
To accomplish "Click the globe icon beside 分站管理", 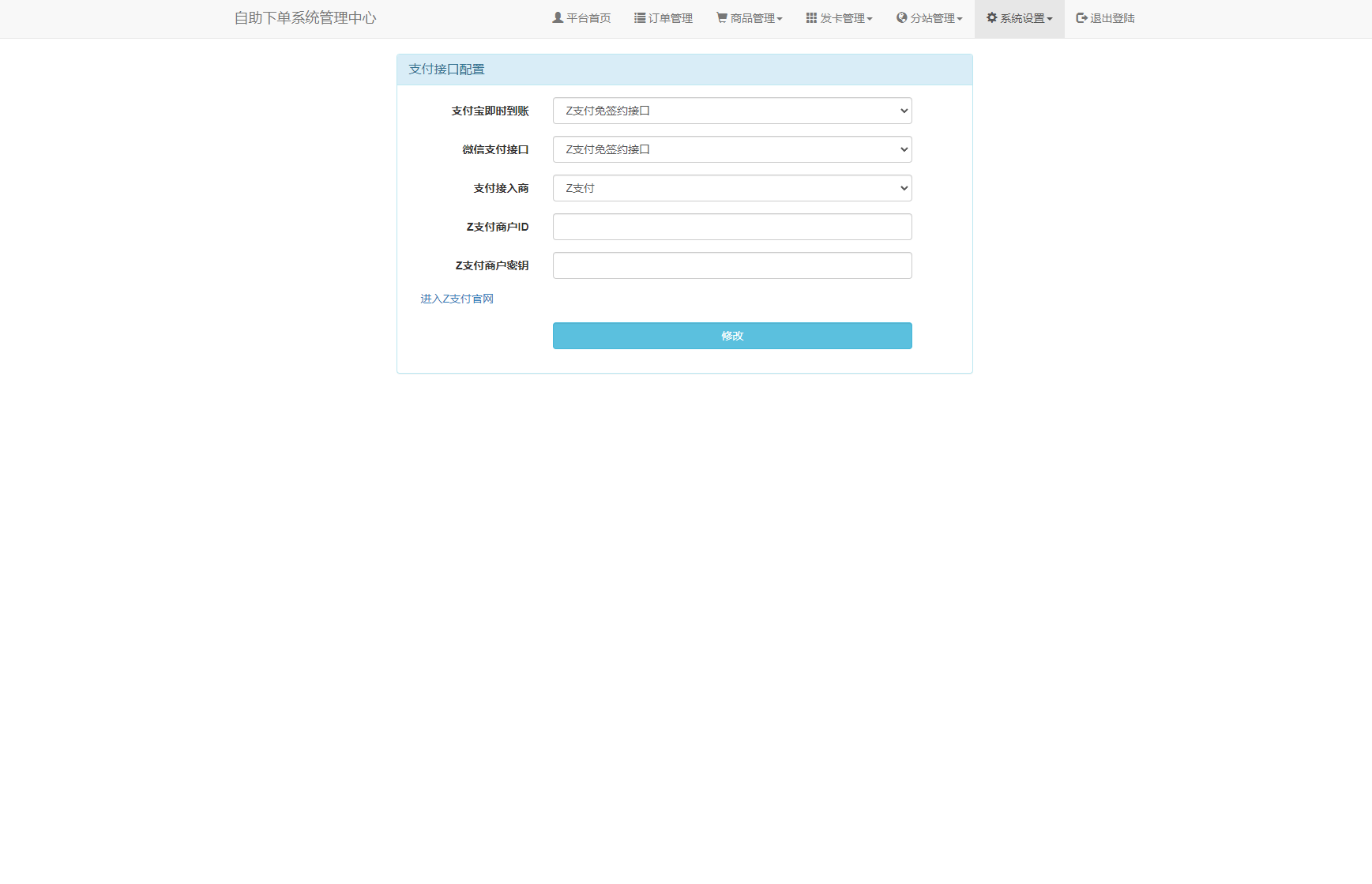I will 901,17.
